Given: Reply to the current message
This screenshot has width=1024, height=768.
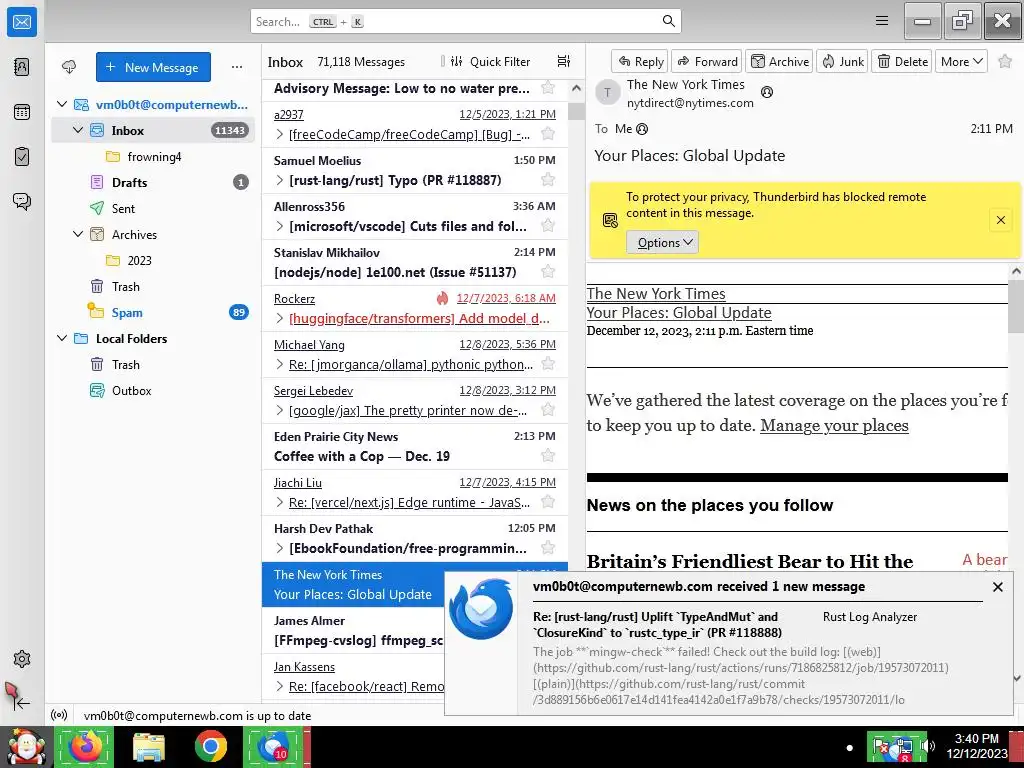Looking at the screenshot, I should [x=640, y=61].
